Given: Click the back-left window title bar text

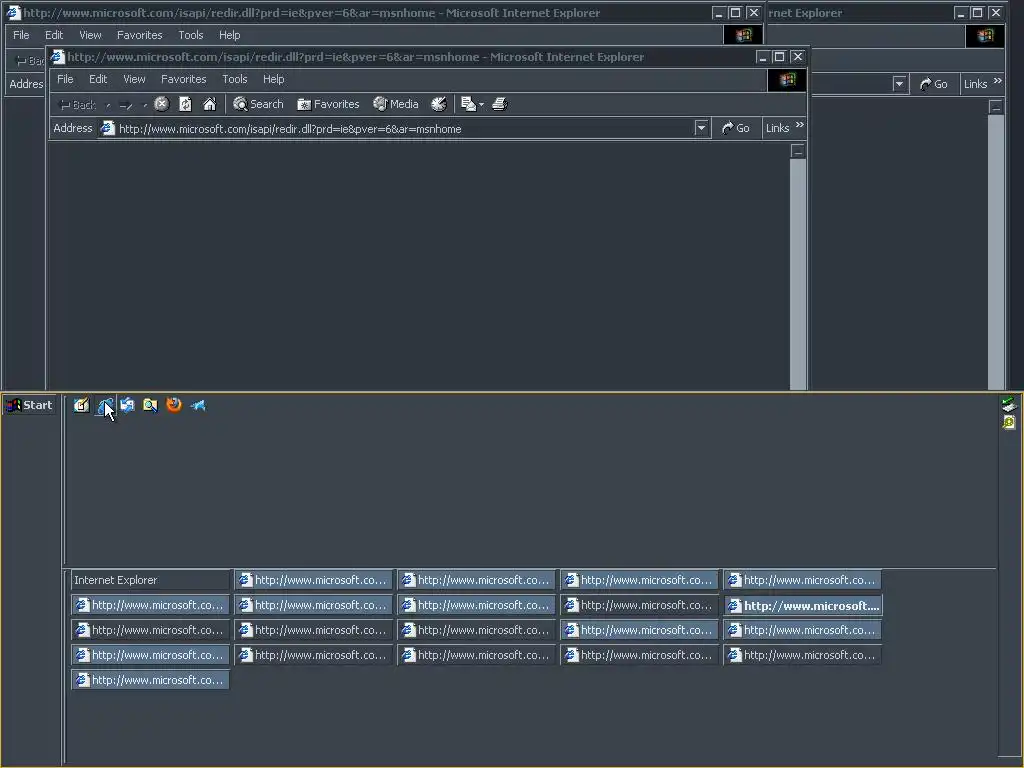Looking at the screenshot, I should click(x=312, y=12).
